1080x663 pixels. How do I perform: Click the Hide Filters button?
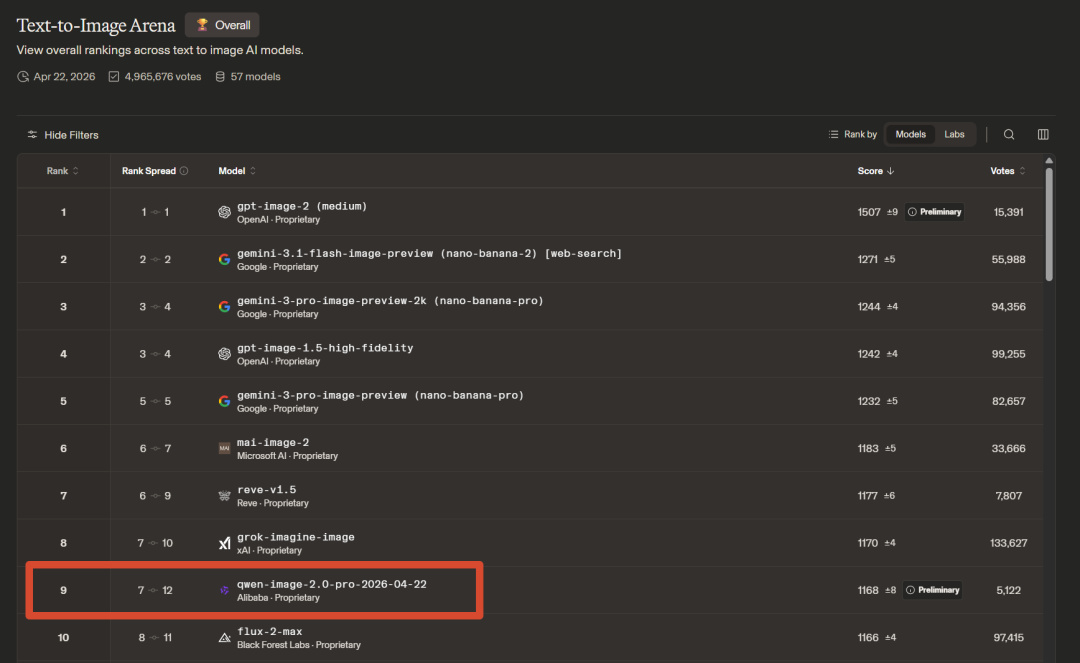(x=63, y=135)
